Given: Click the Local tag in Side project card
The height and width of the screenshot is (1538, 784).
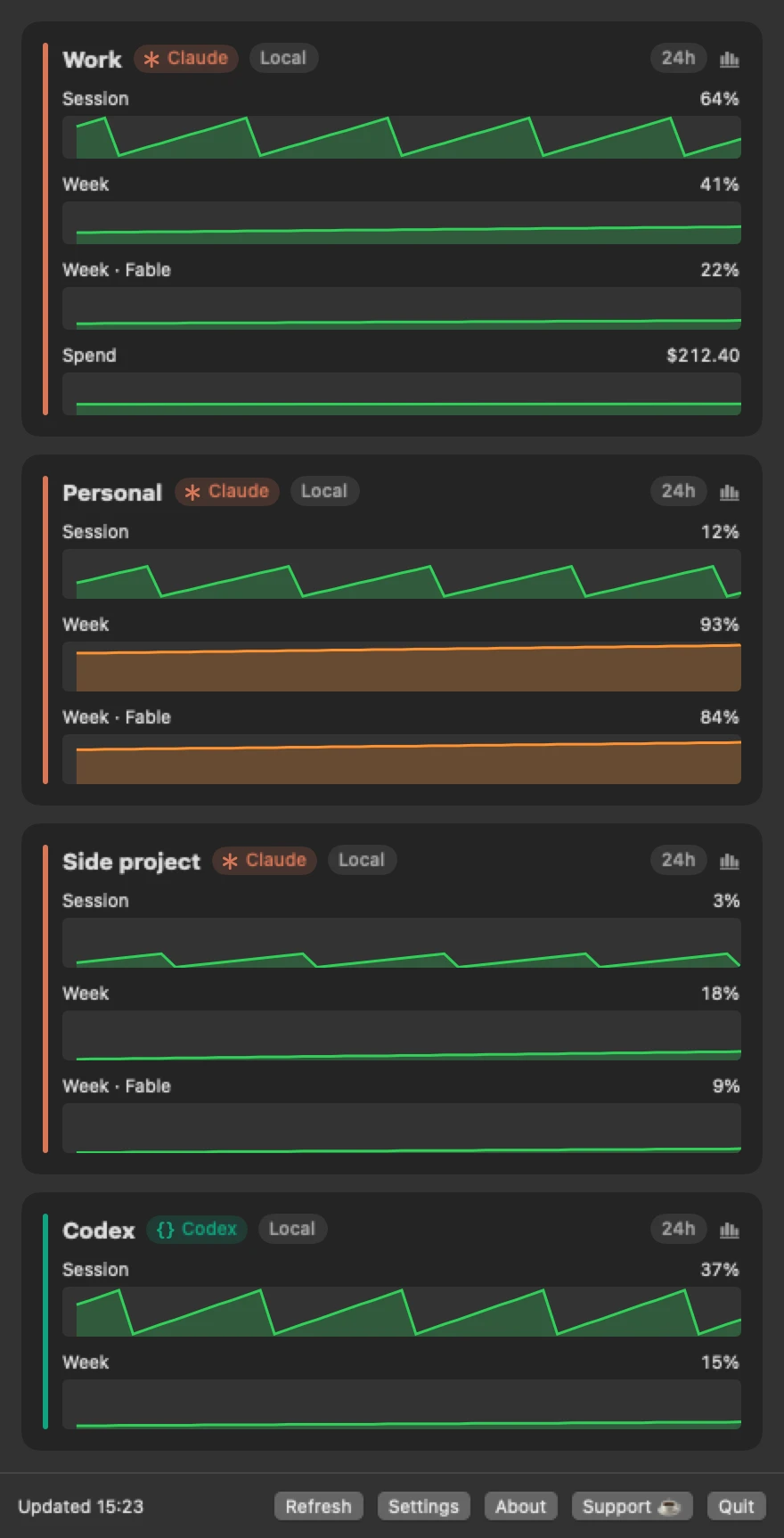Looking at the screenshot, I should coord(362,860).
